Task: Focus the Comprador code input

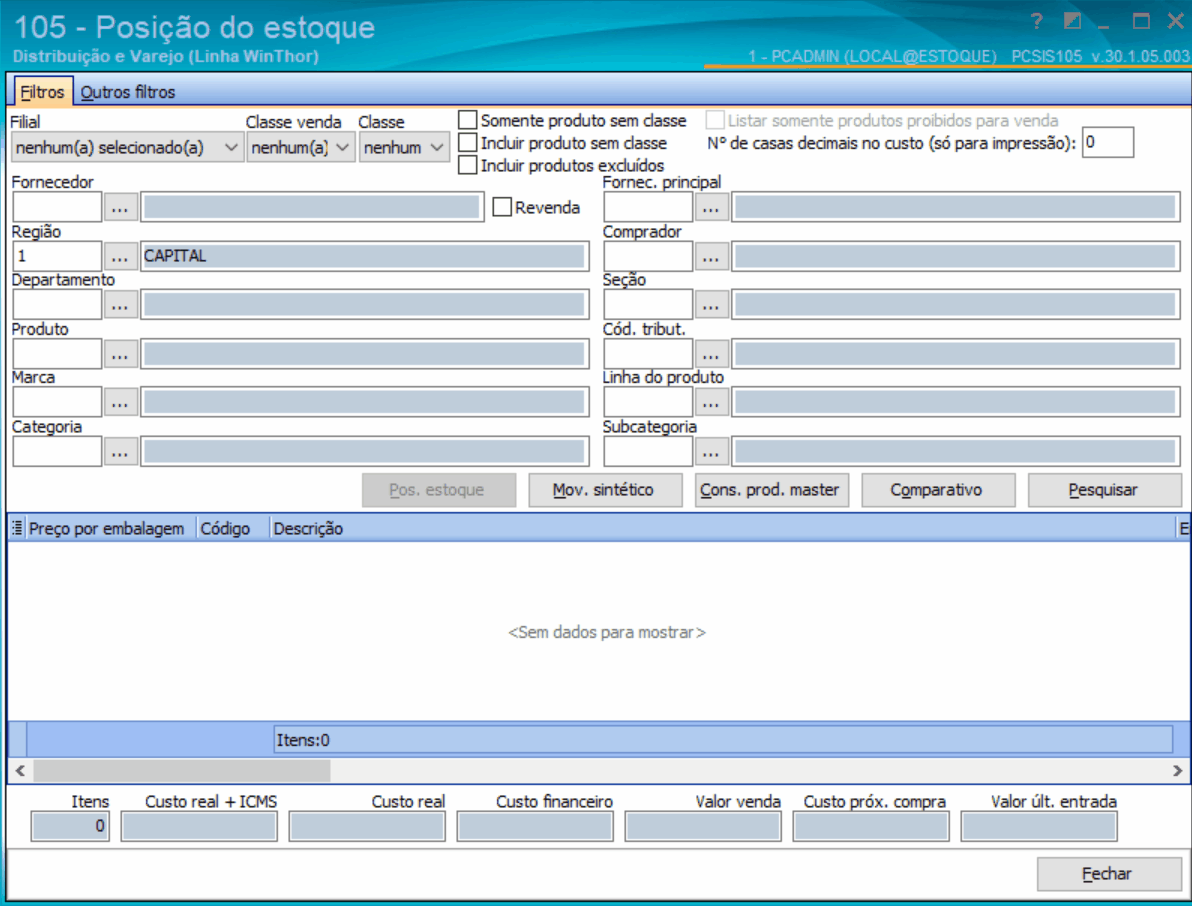Action: [648, 256]
